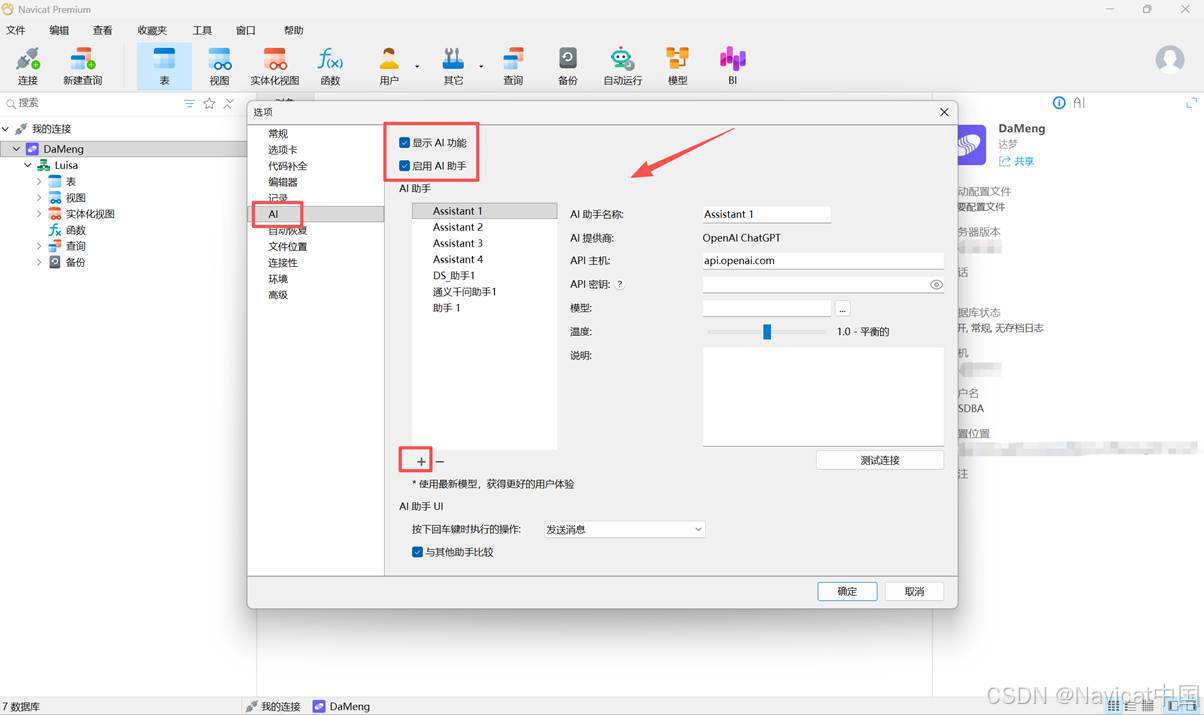Click the API 主机 input field
The width and height of the screenshot is (1204, 715).
823,260
